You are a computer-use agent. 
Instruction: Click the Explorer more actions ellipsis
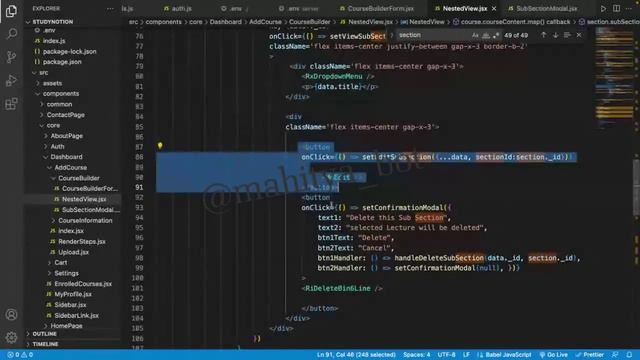click(x=110, y=9)
